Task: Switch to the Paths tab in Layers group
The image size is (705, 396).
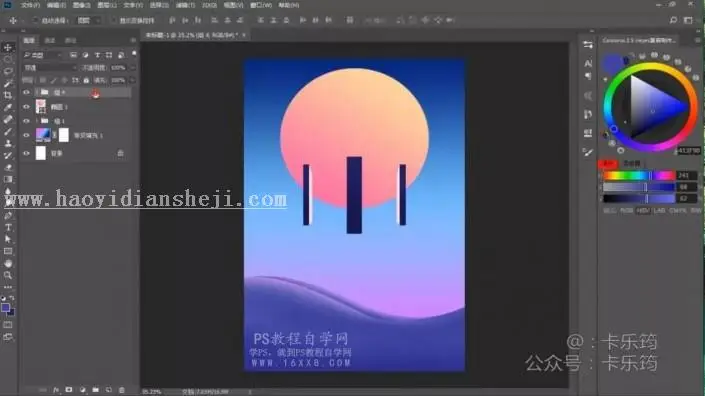Action: [71, 40]
